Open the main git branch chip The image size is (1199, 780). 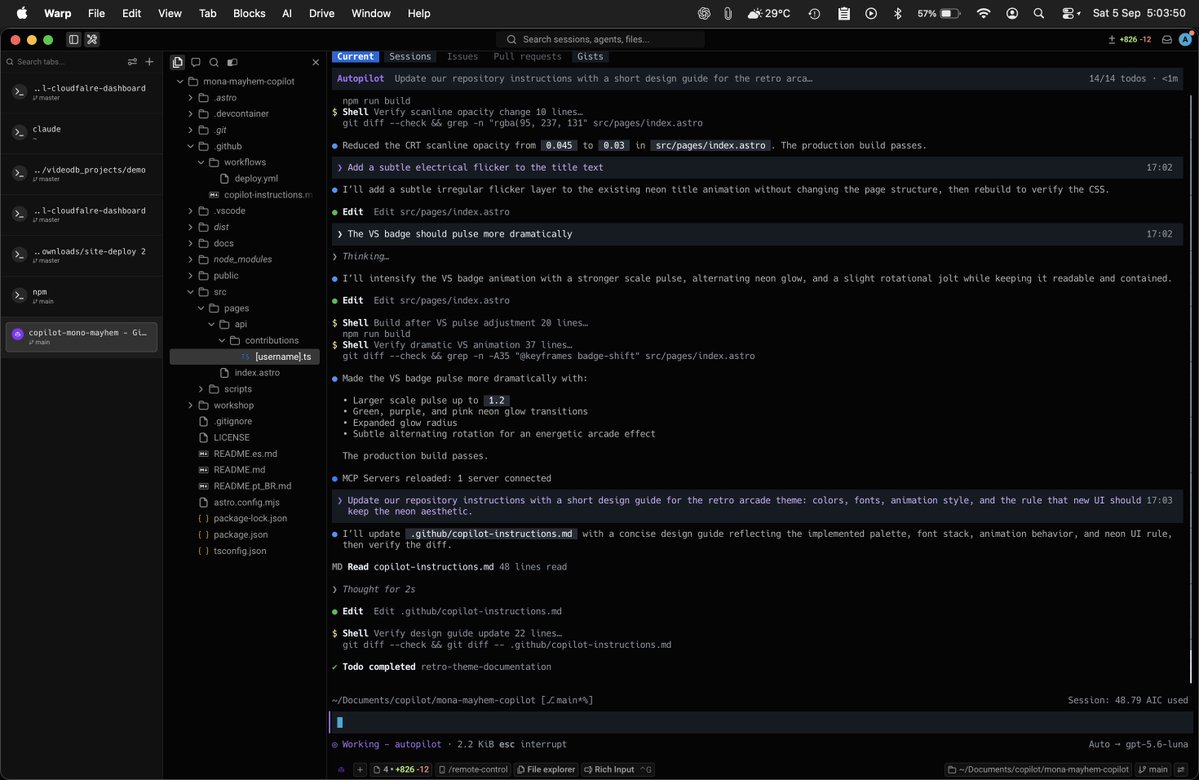1153,769
